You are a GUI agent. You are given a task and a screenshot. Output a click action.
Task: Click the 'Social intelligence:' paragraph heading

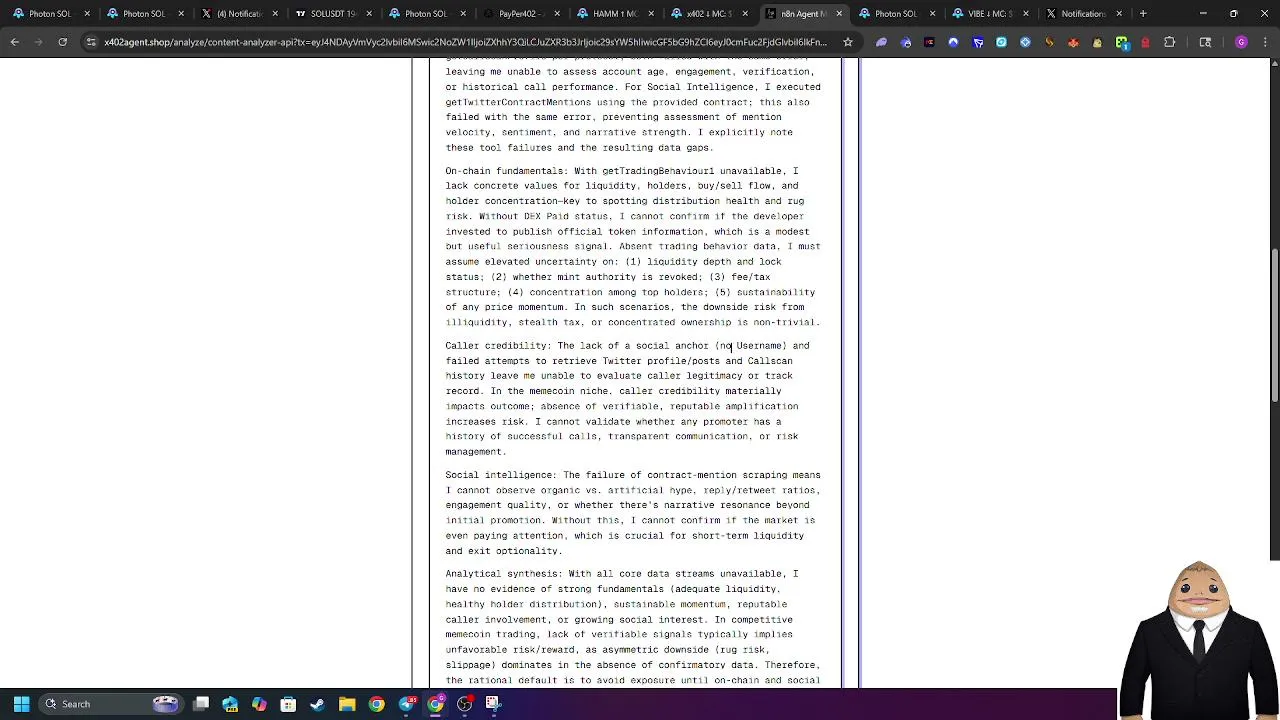pos(501,475)
